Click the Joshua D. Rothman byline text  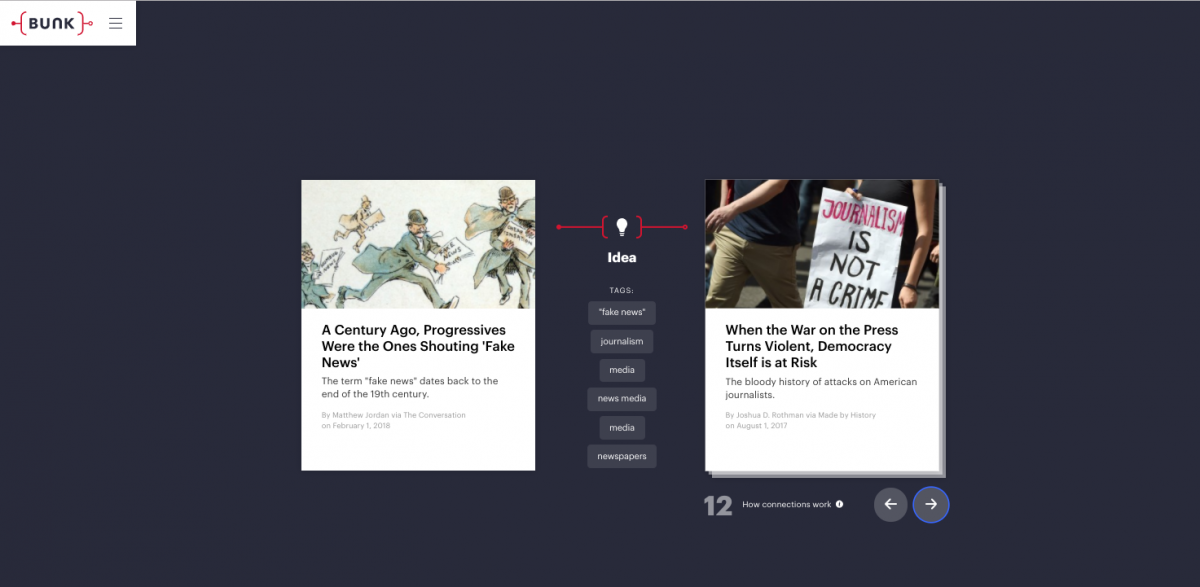coord(800,414)
